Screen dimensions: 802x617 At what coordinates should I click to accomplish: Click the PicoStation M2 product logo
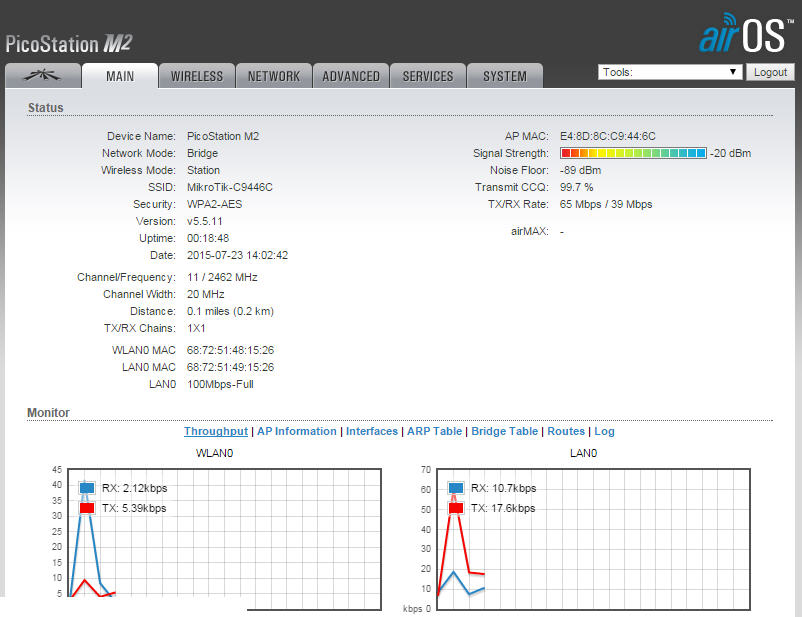coord(69,43)
